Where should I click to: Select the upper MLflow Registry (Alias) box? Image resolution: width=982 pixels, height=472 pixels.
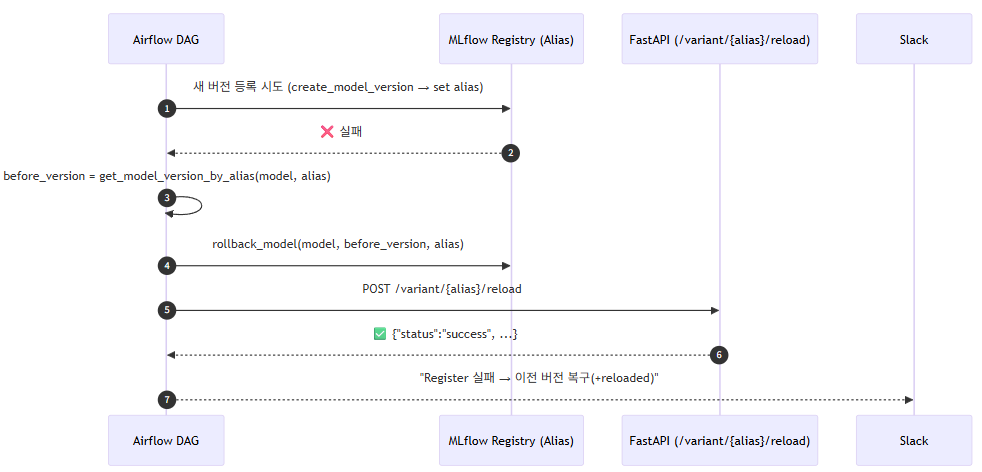511,40
